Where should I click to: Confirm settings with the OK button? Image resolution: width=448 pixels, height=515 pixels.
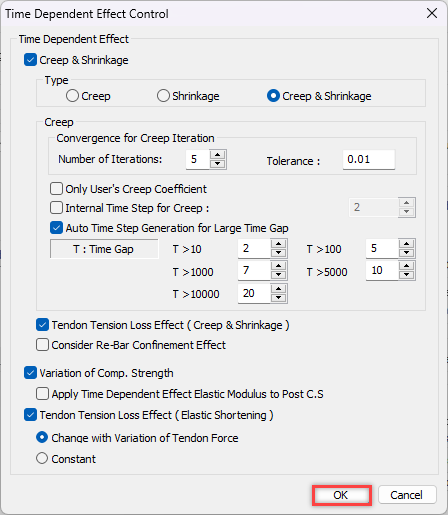pos(341,495)
